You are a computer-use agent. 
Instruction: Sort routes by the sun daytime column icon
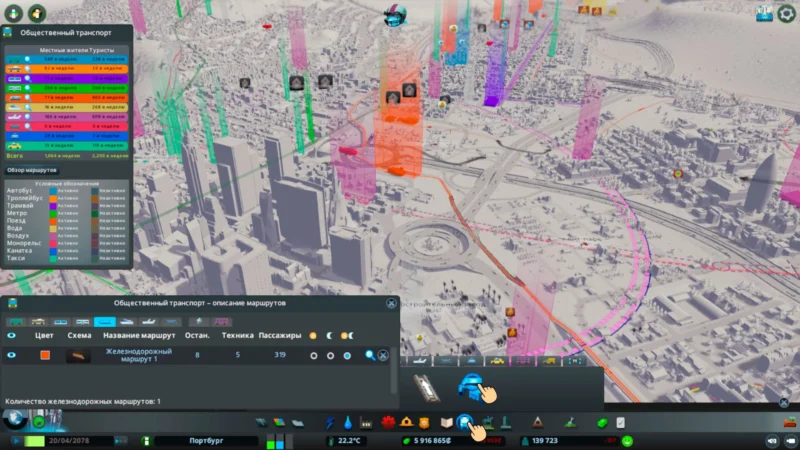(313, 335)
